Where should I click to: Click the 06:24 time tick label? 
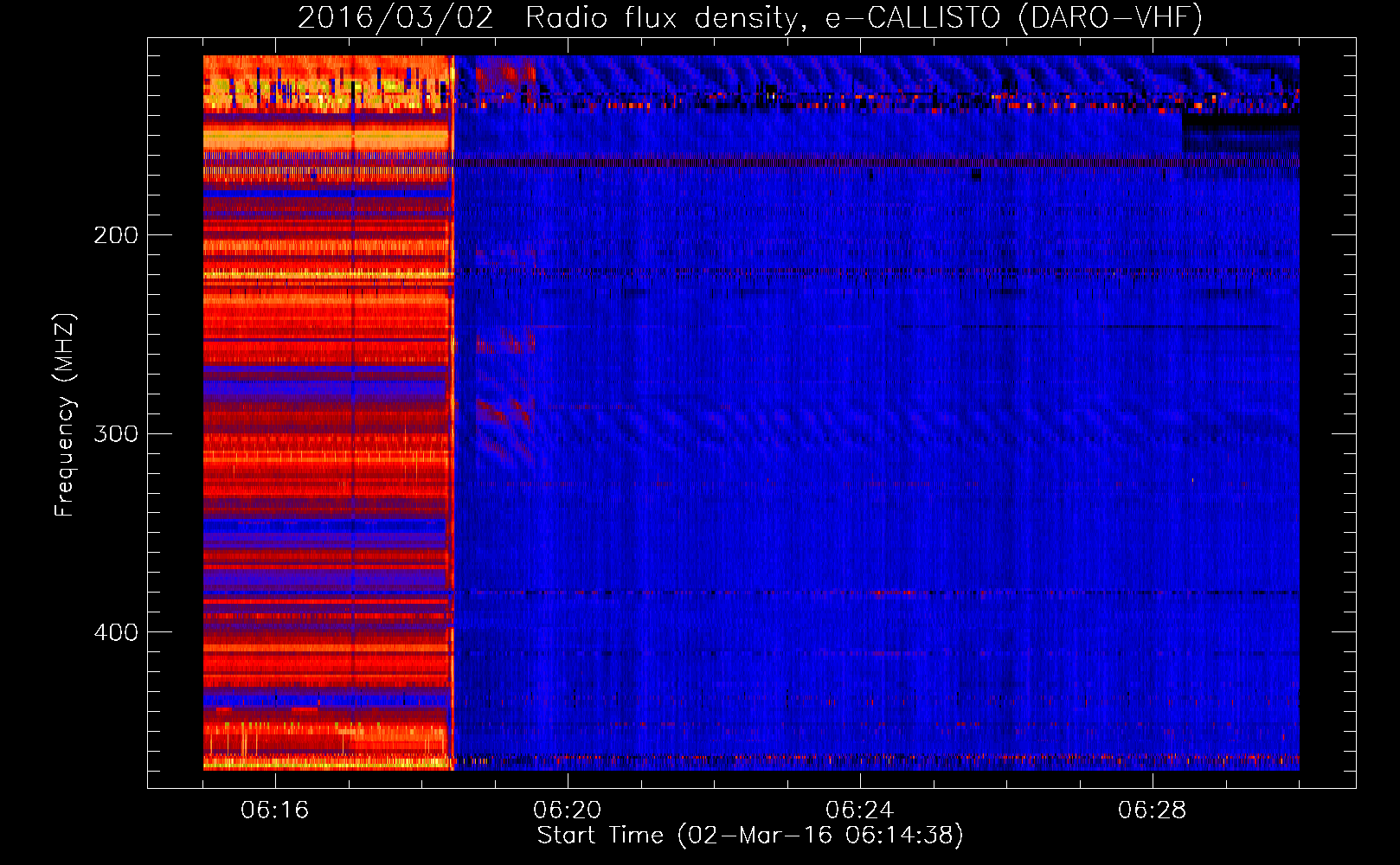tap(860, 811)
